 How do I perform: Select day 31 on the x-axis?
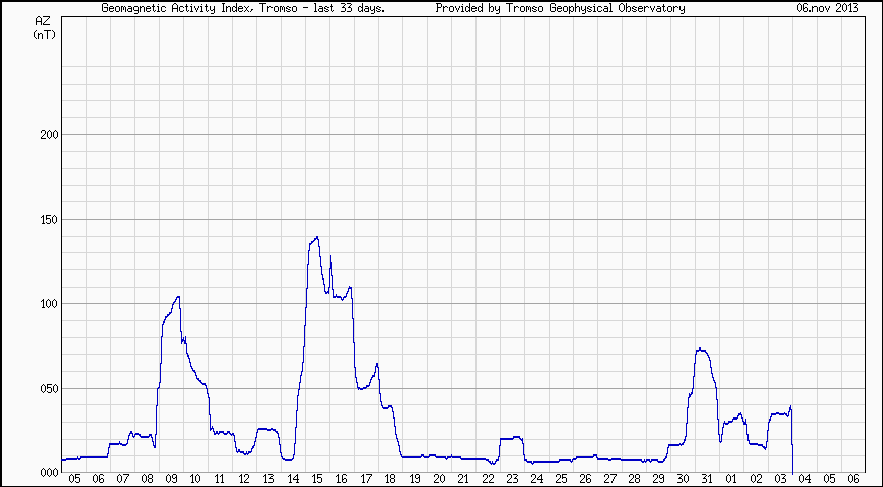click(707, 480)
